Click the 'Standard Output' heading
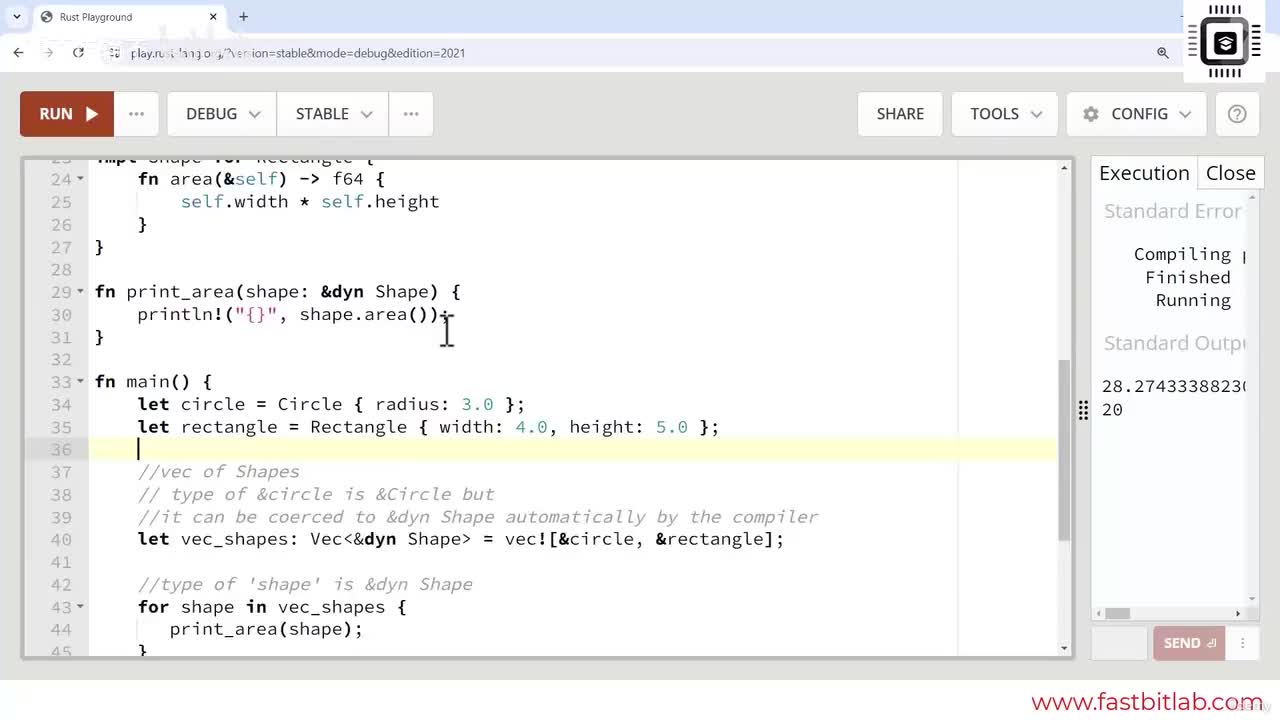Viewport: 1280px width, 720px height. click(x=1174, y=343)
